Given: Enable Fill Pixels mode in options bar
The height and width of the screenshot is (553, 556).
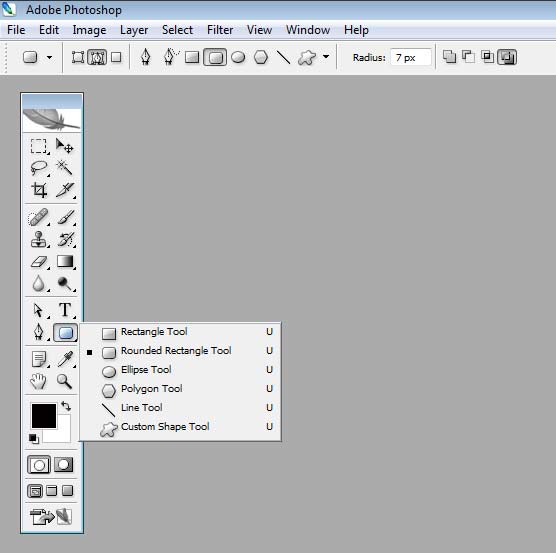Looking at the screenshot, I should click(116, 57).
